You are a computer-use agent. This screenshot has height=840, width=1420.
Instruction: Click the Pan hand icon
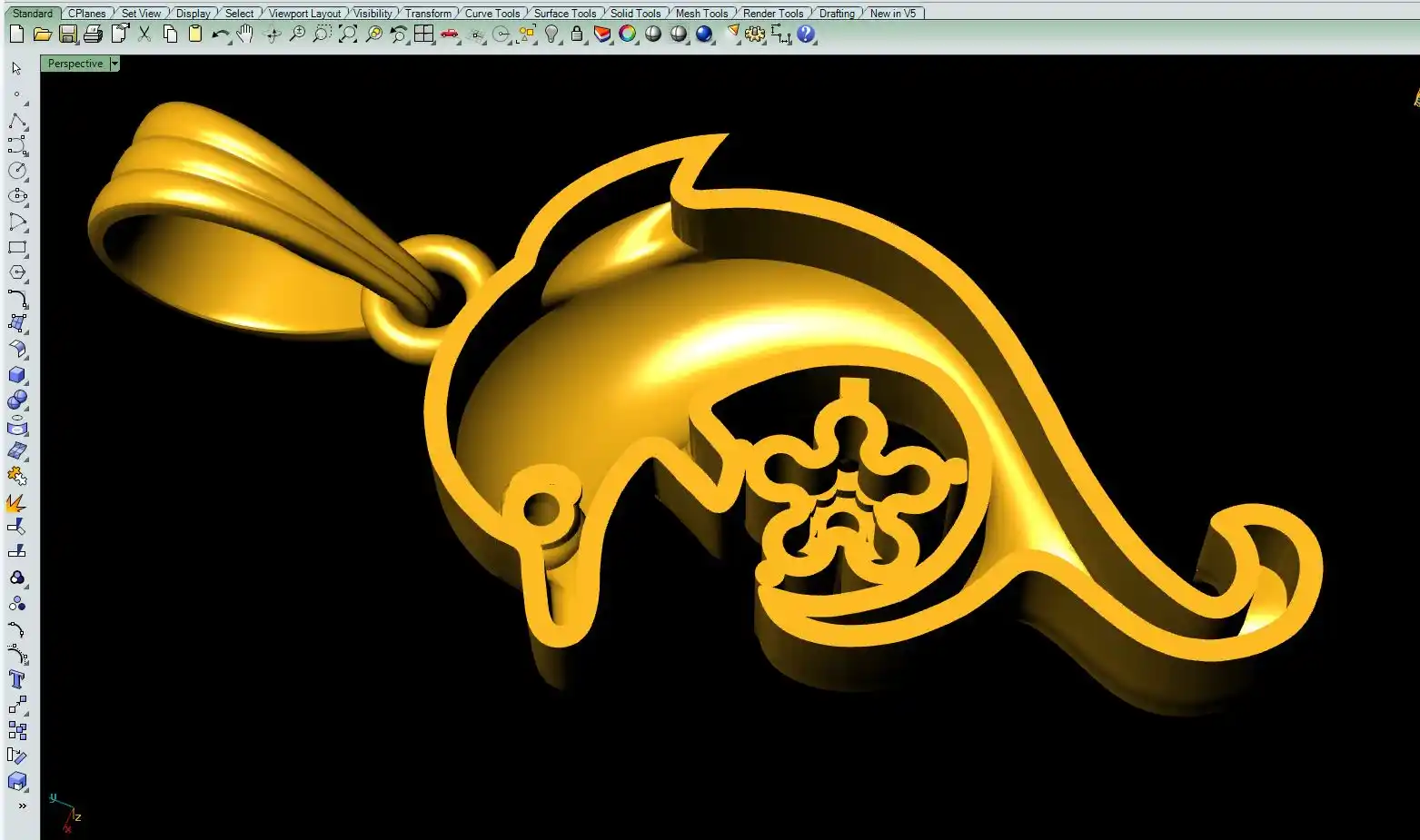pos(245,35)
